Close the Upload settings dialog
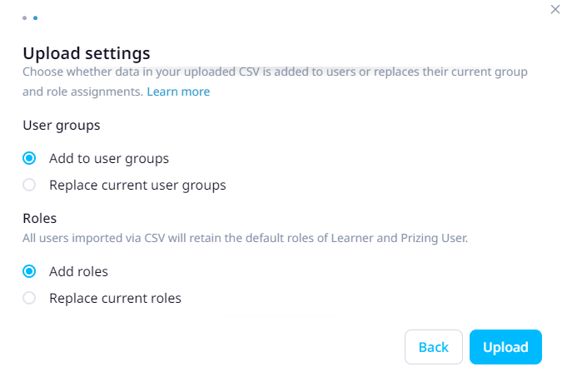The height and width of the screenshot is (376, 562). 555,9
